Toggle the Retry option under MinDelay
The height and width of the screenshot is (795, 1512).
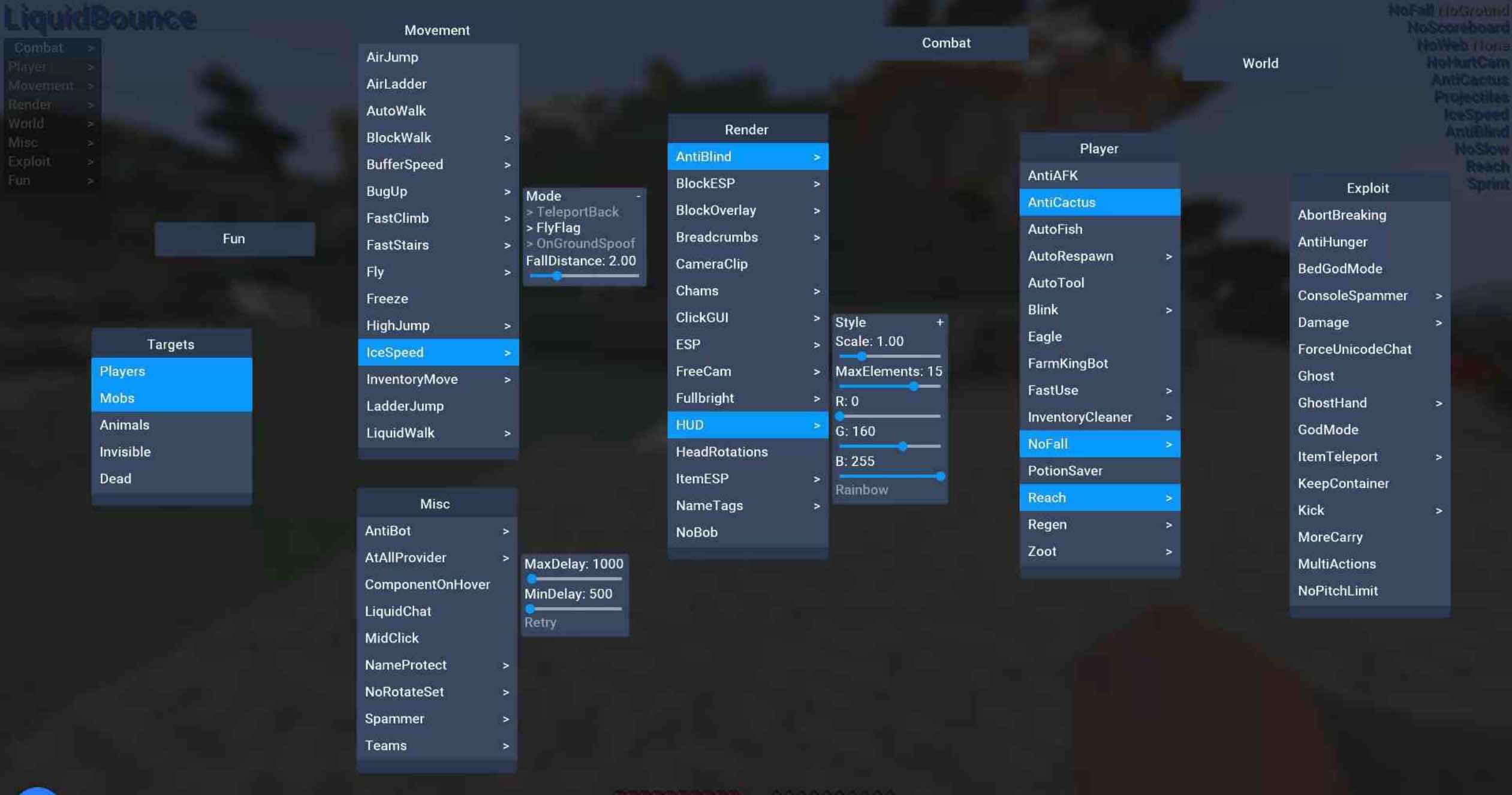[x=540, y=622]
